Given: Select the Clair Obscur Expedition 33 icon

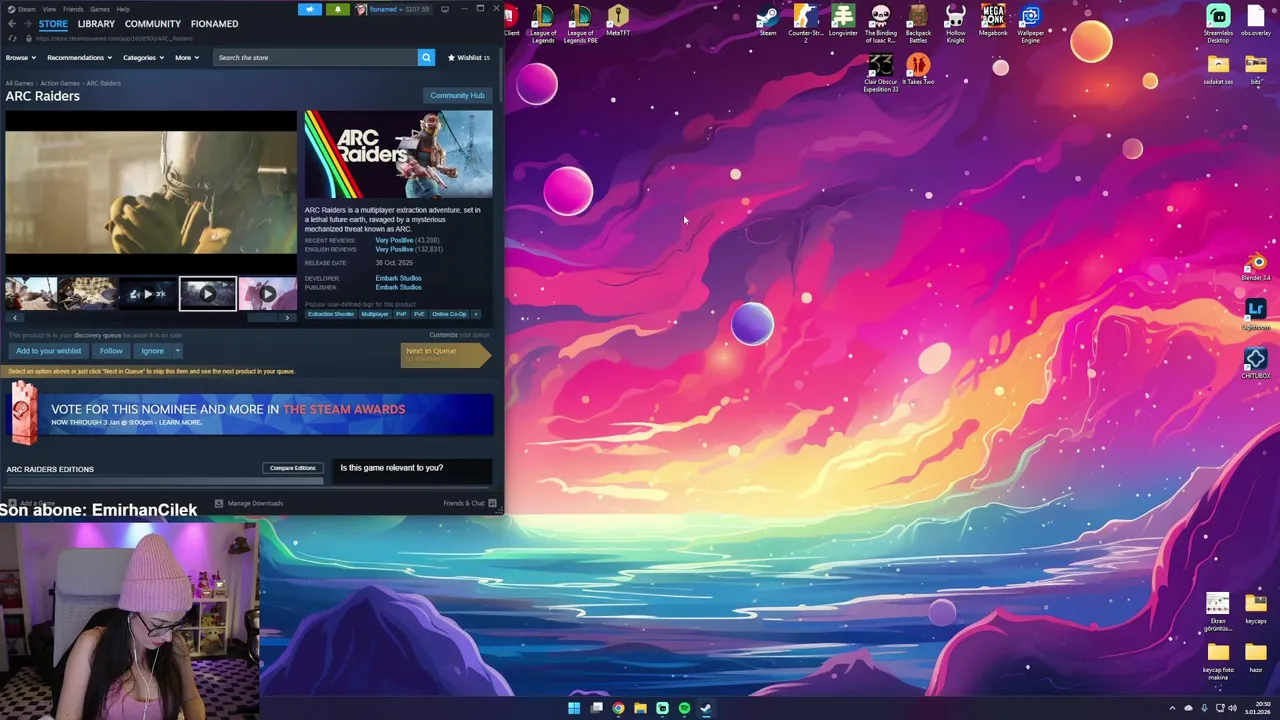Looking at the screenshot, I should [881, 74].
